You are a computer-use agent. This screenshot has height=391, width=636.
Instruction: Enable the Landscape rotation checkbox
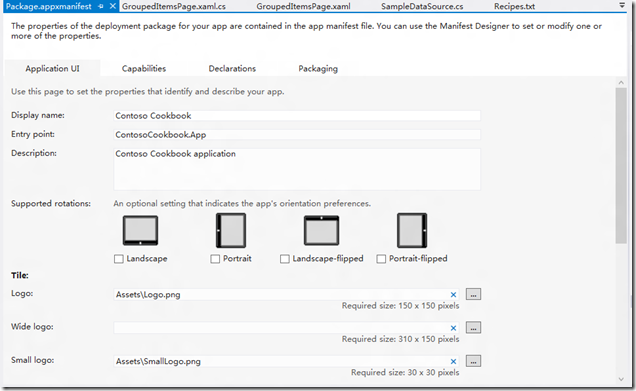pos(118,259)
